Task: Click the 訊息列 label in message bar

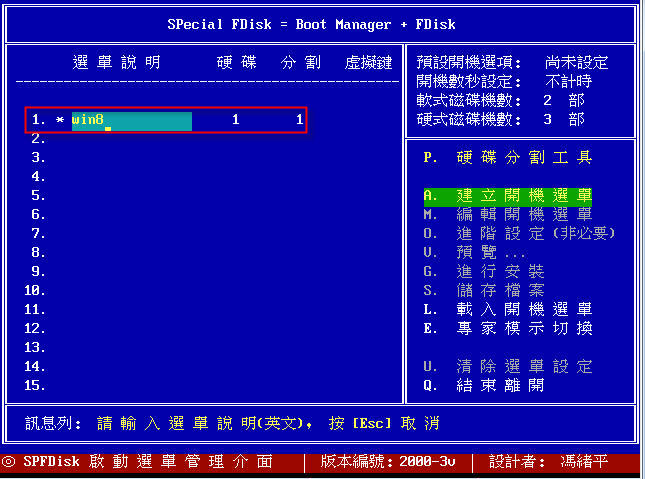Action: [x=53, y=423]
